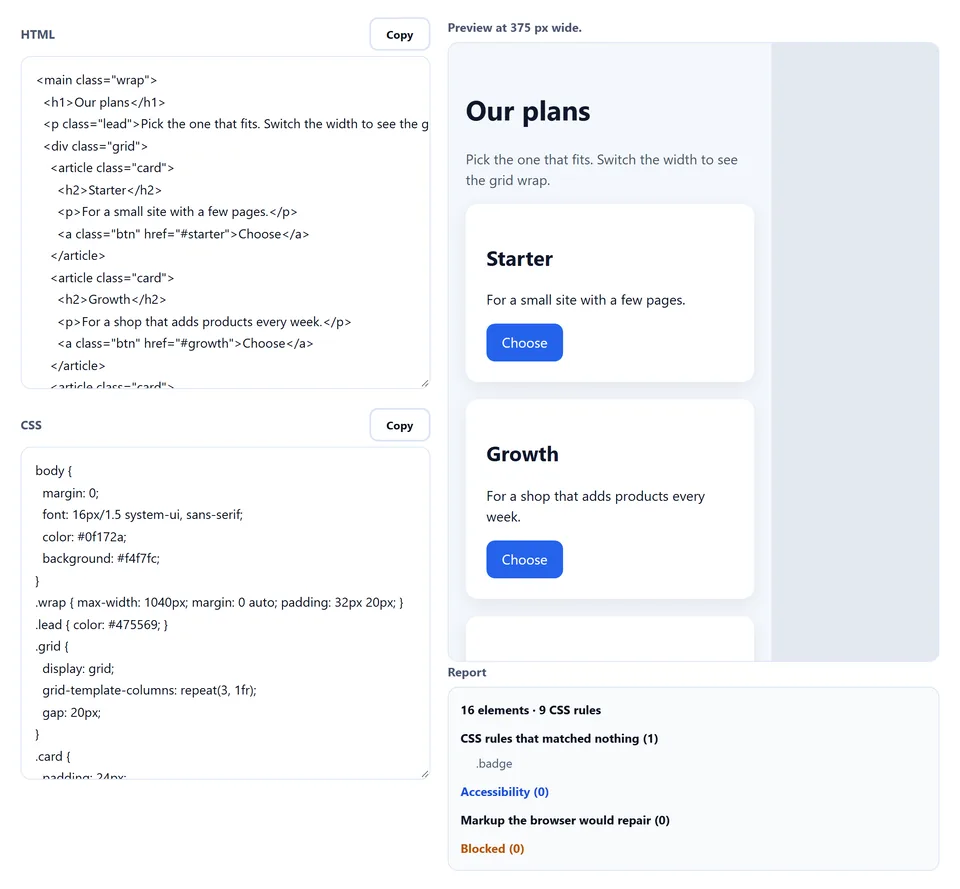The image size is (960, 889).
Task: Select the .badge unmatched rule entry
Action: (494, 763)
